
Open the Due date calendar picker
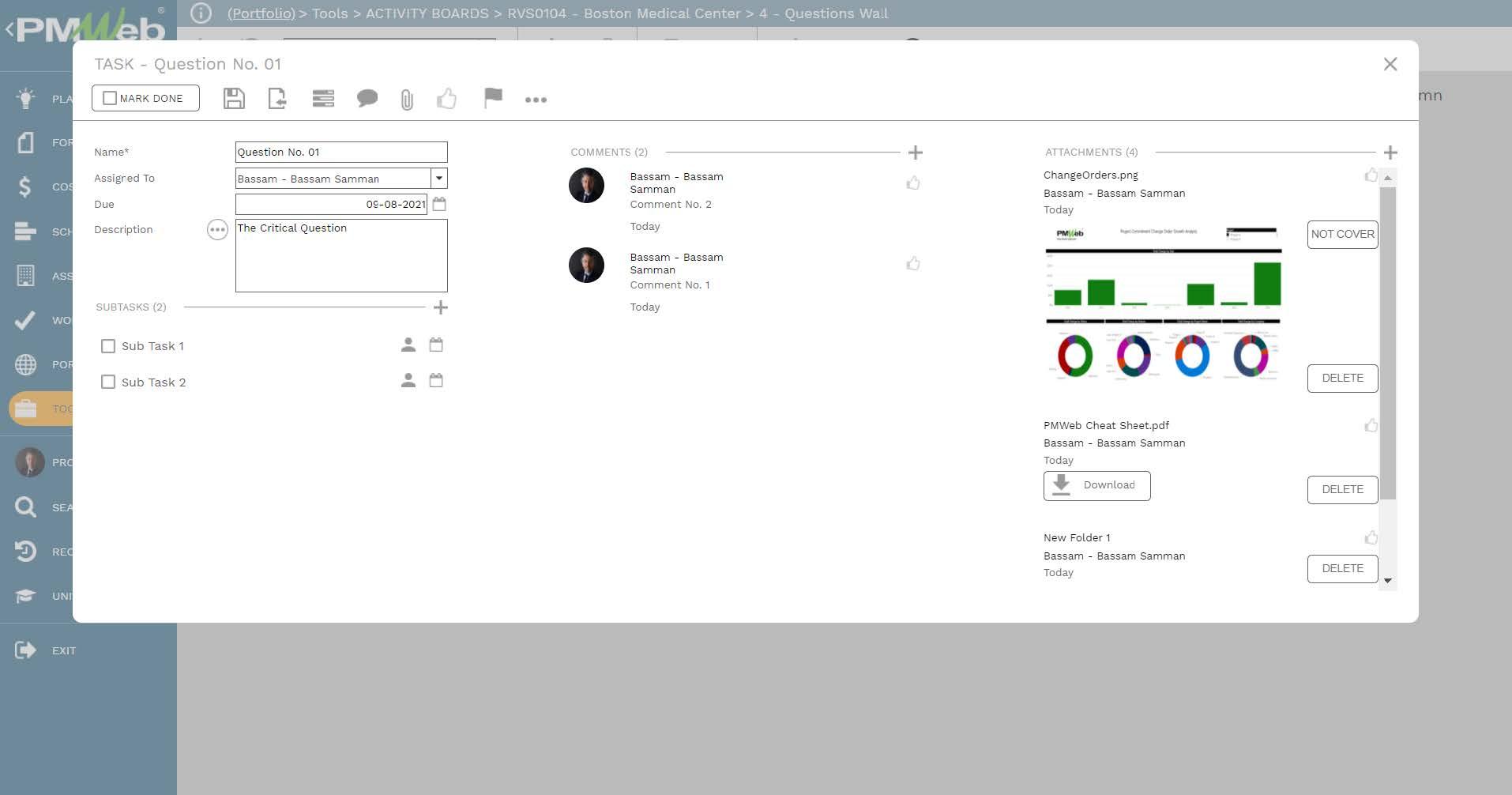click(439, 204)
